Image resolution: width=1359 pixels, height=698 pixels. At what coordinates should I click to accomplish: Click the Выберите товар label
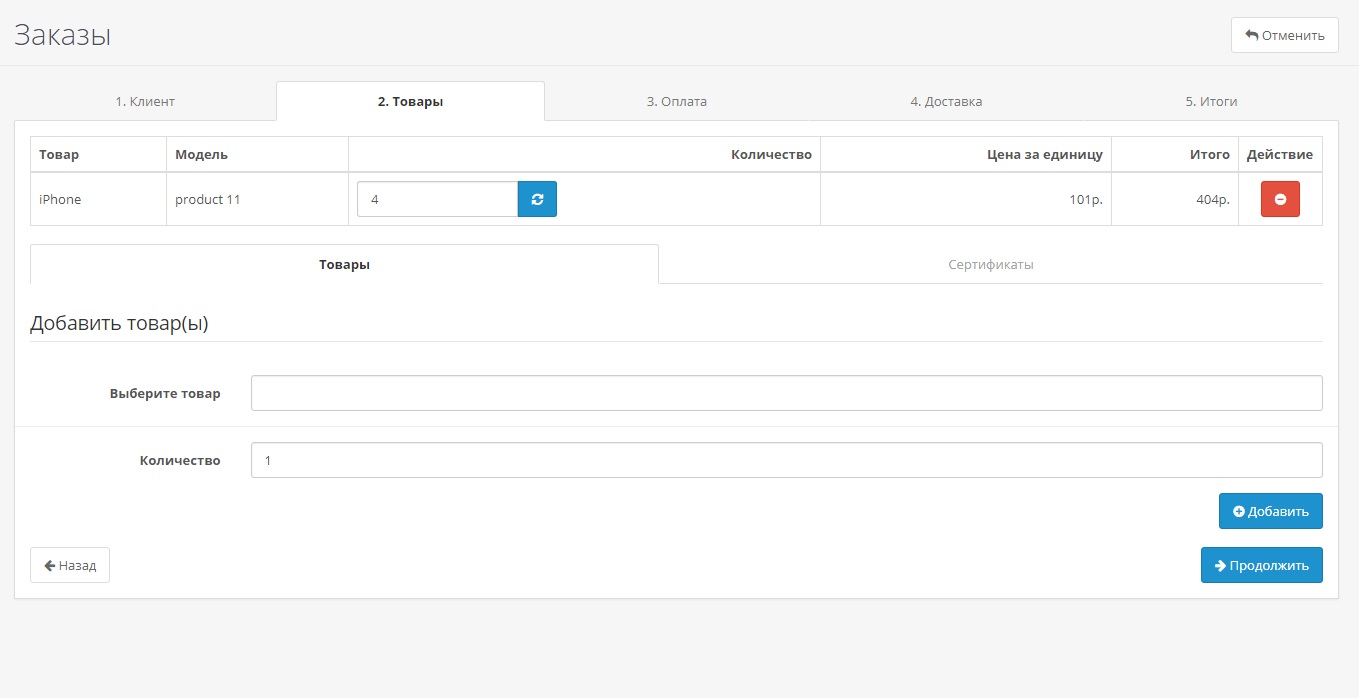point(165,393)
